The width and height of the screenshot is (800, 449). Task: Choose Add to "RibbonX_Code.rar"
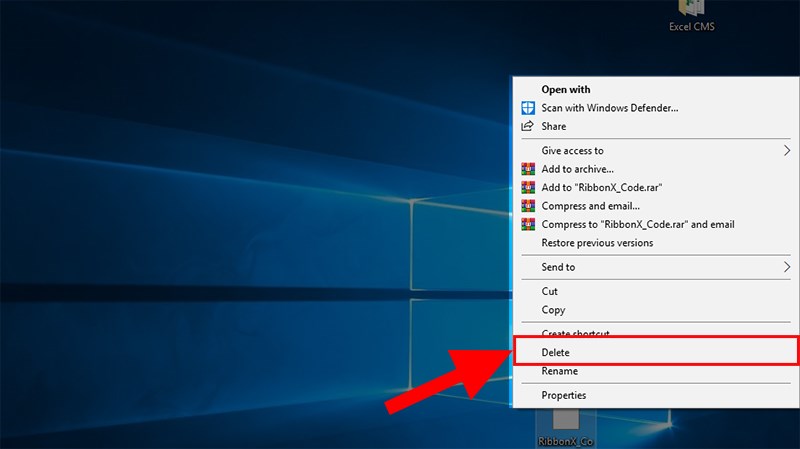(656, 187)
